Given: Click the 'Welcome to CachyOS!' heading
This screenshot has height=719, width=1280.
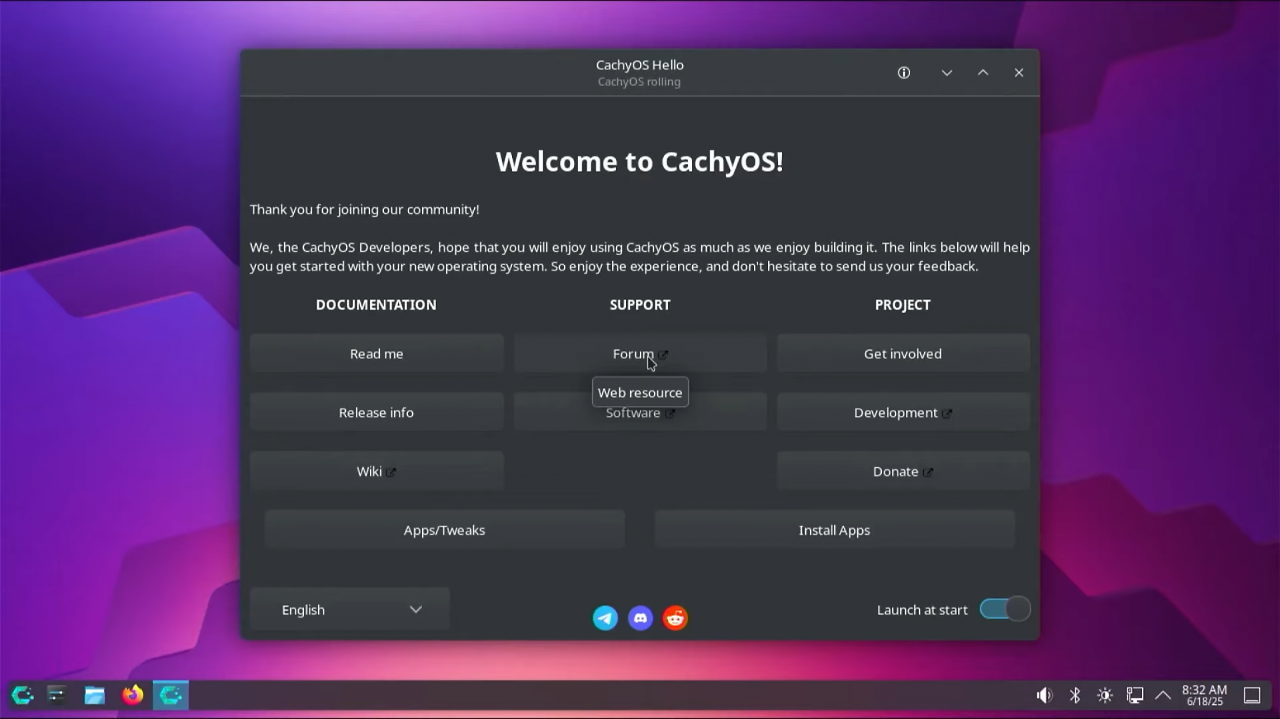Looking at the screenshot, I should pyautogui.click(x=640, y=161).
